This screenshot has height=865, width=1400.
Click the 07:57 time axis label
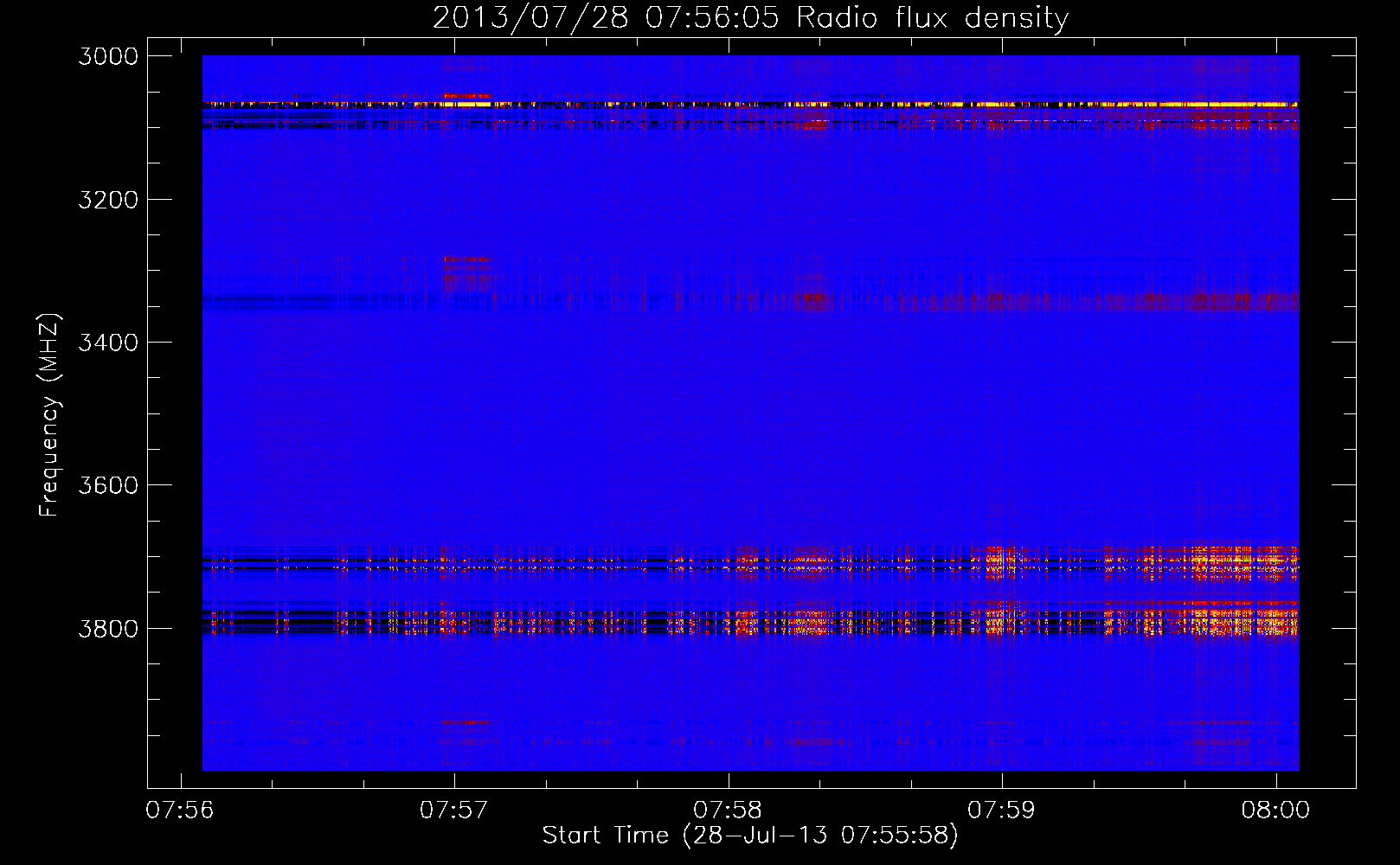click(454, 811)
